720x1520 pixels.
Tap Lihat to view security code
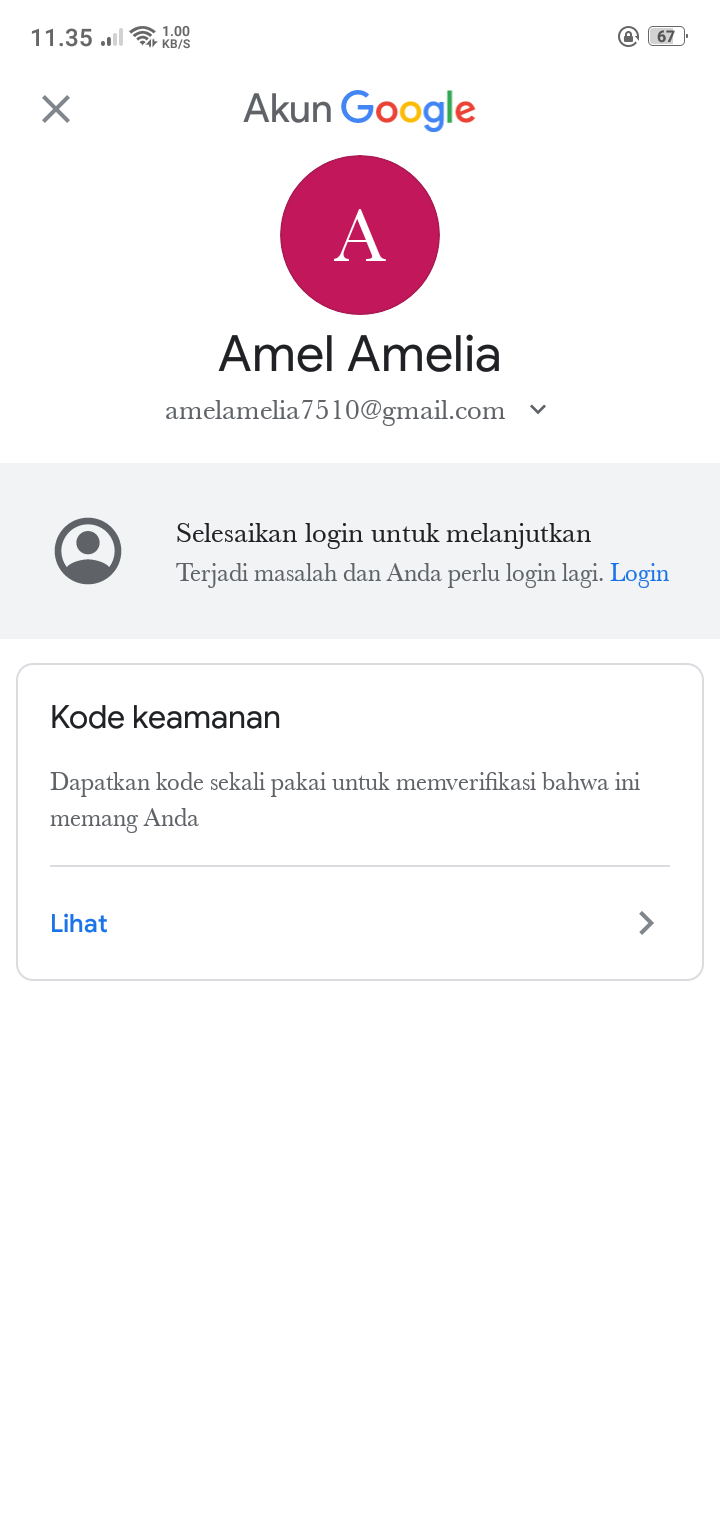point(79,923)
